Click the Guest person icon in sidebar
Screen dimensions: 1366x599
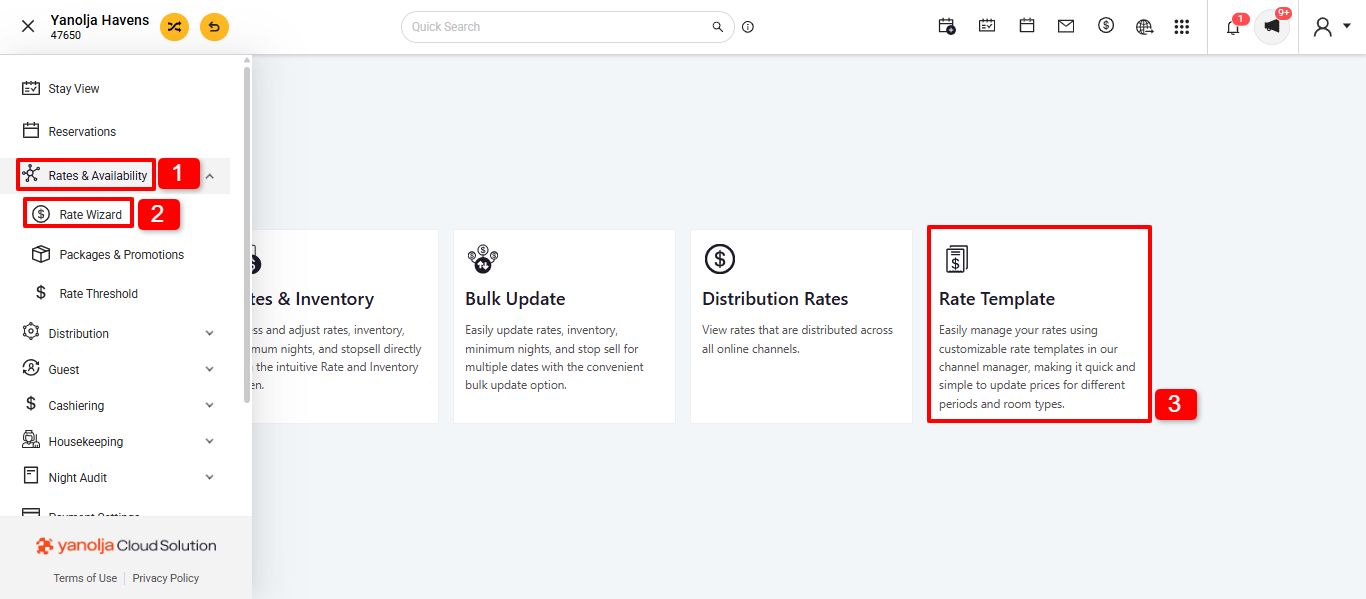point(31,369)
